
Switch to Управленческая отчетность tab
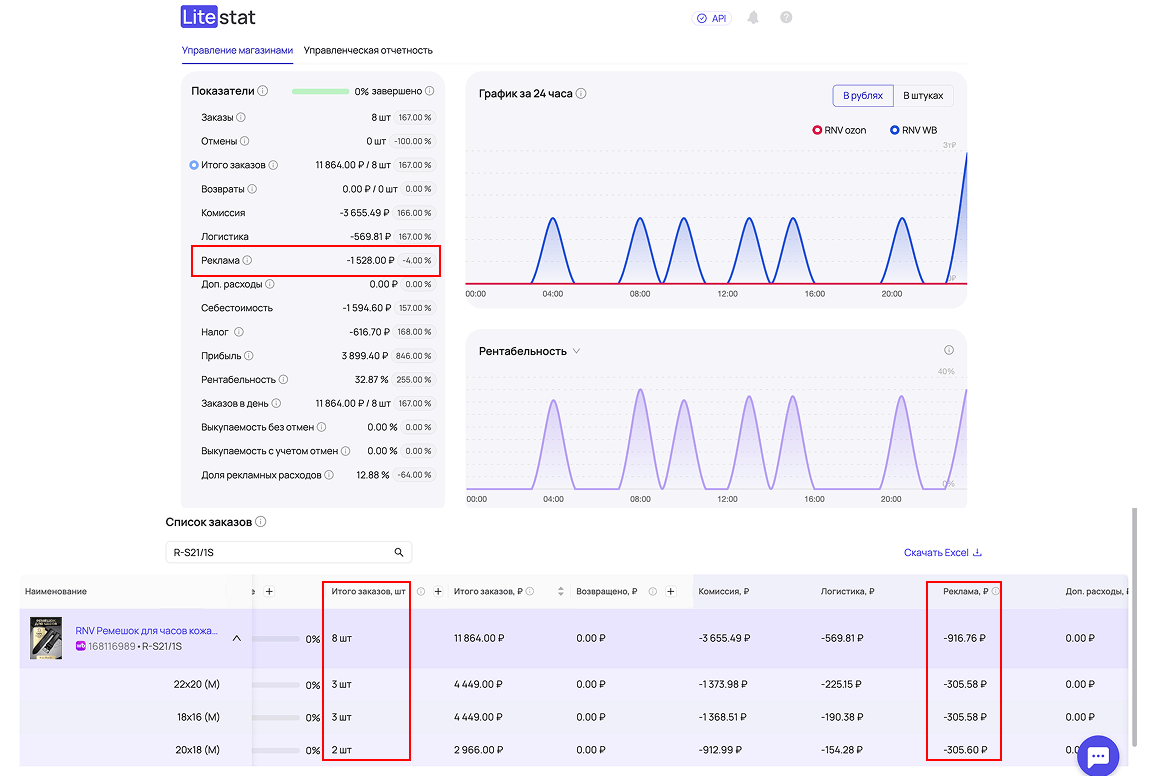pos(368,50)
